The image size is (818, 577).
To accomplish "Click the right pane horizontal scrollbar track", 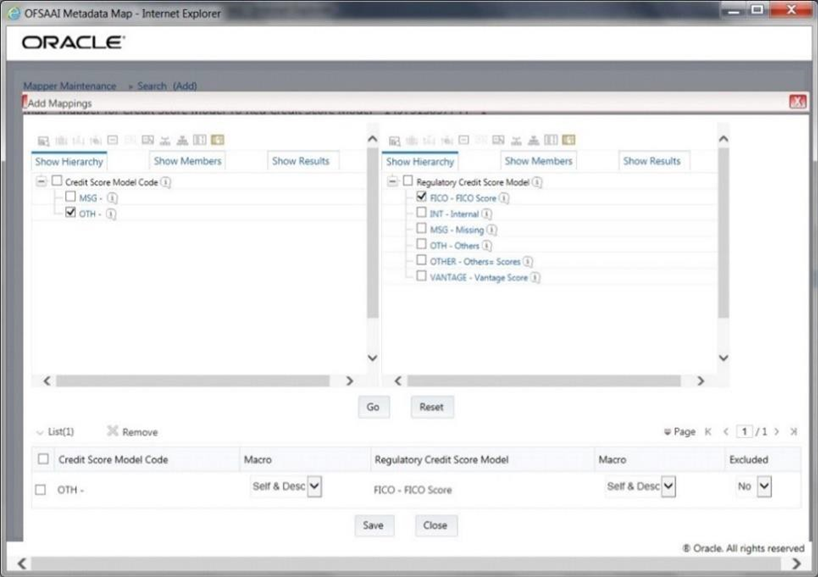I will 544,381.
